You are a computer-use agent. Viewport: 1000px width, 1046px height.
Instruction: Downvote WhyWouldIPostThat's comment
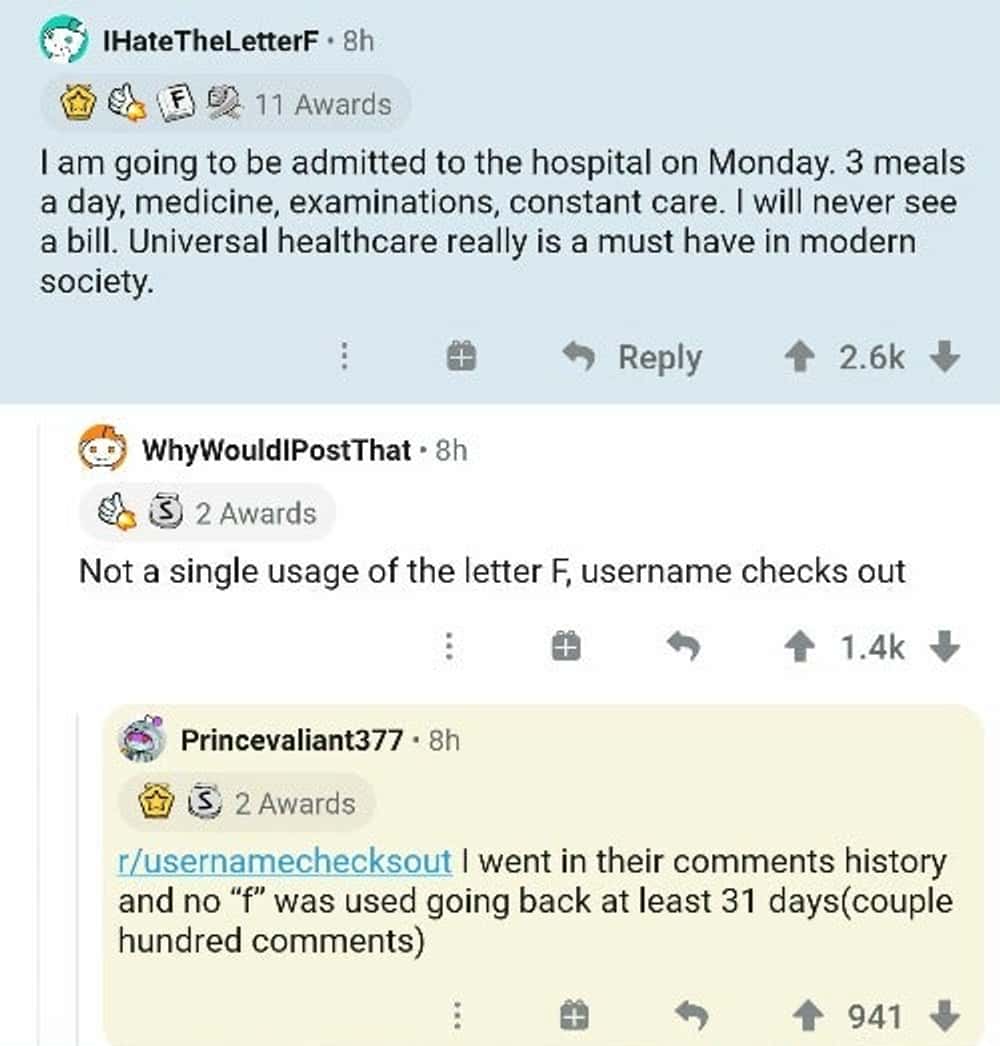click(943, 648)
